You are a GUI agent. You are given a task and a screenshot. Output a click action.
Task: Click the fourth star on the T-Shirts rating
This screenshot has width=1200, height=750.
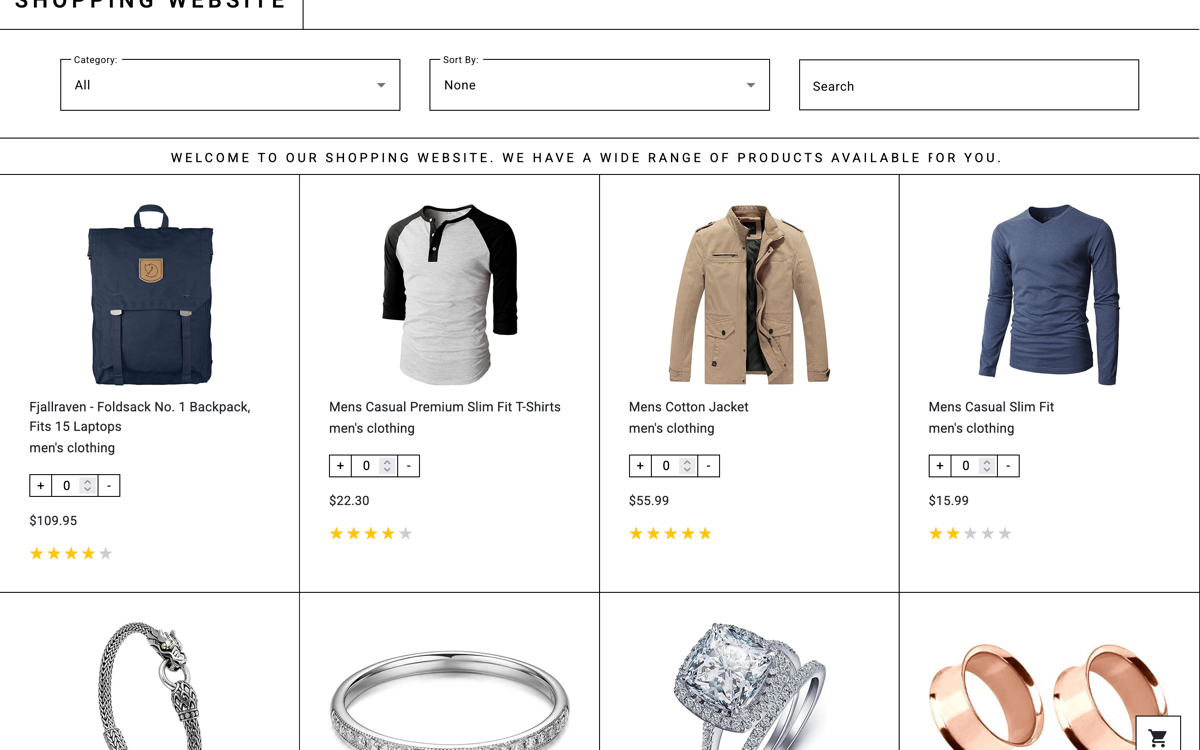tap(387, 533)
